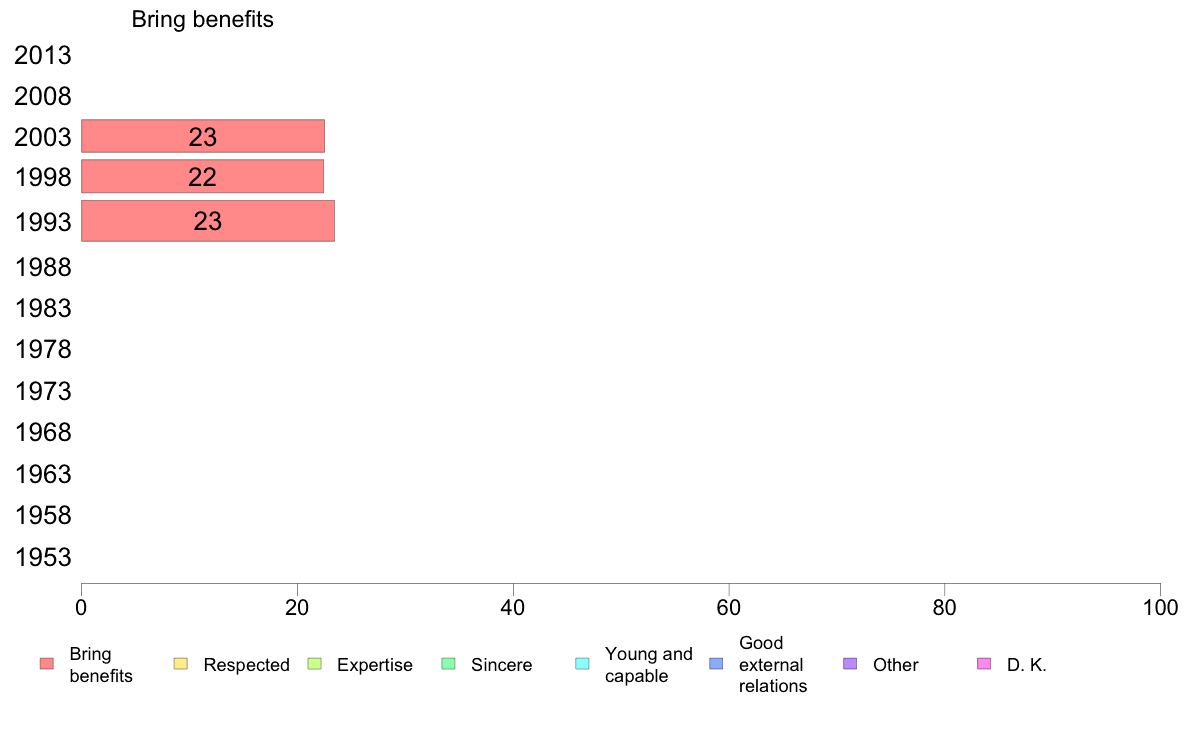The height and width of the screenshot is (736, 1188).
Task: Click the pink D. K. legend swatch
Action: (x=984, y=664)
